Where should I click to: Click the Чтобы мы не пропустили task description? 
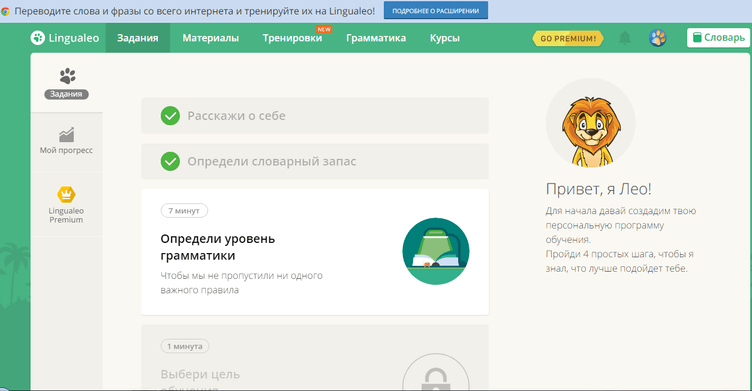pos(241,283)
